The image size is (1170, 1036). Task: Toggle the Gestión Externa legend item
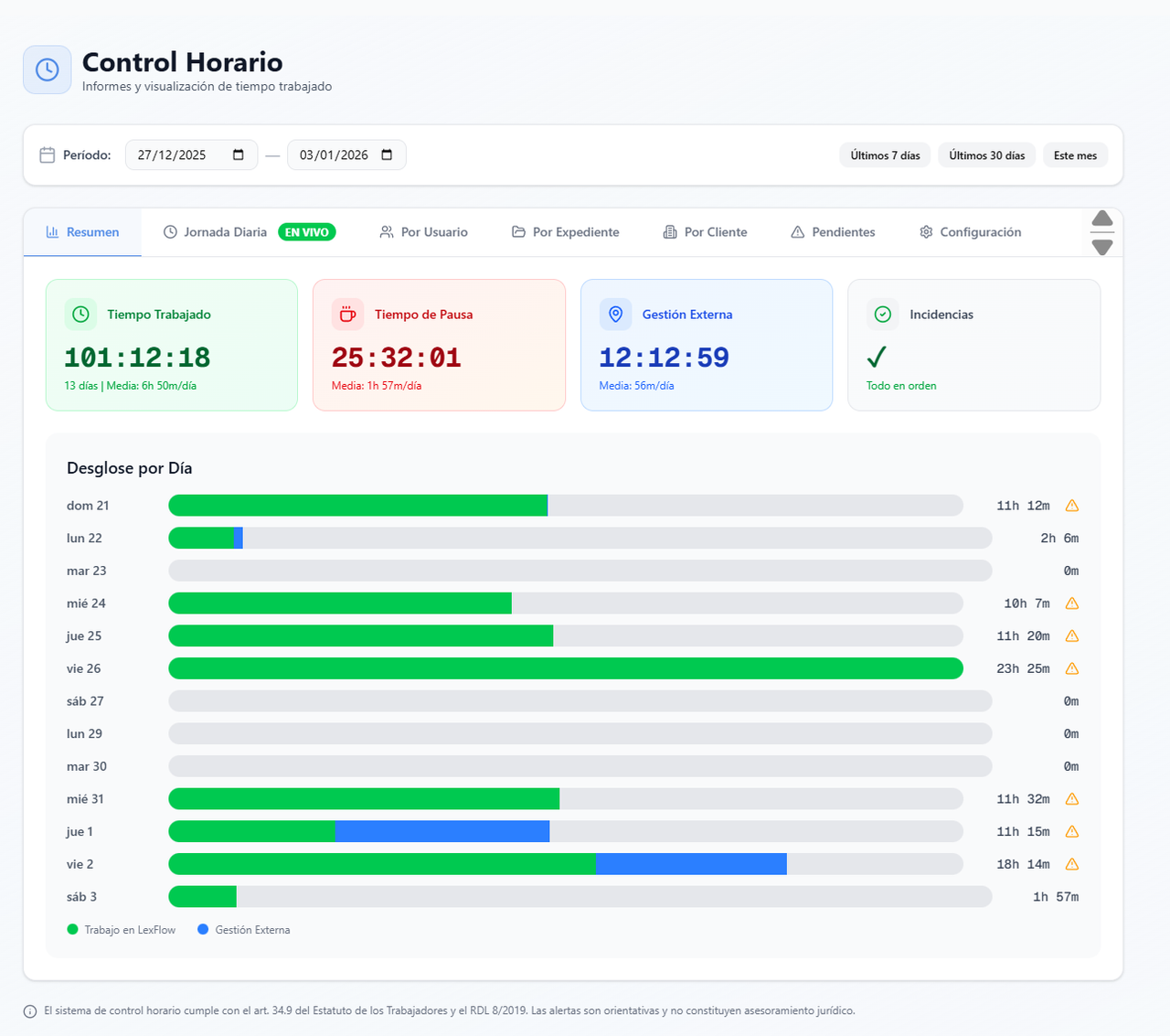click(x=242, y=929)
